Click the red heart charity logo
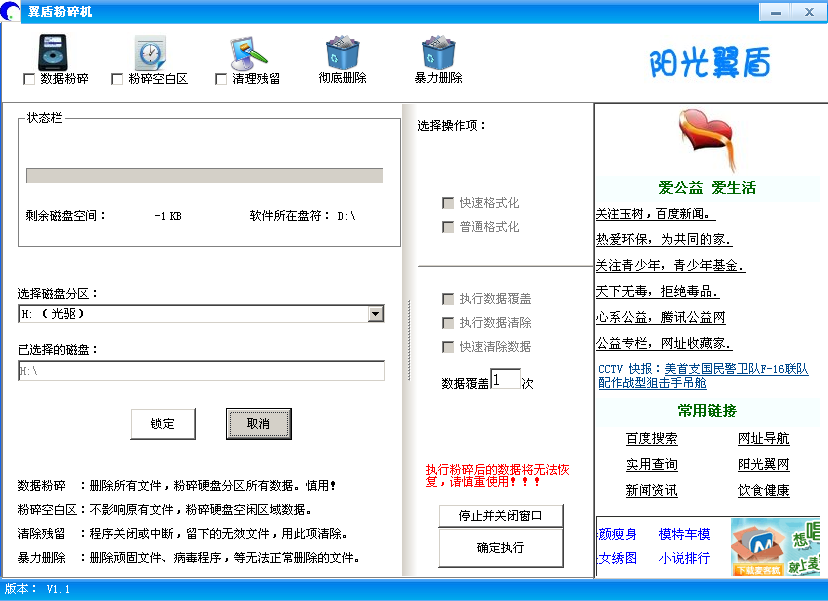This screenshot has height=601, width=828. click(711, 142)
